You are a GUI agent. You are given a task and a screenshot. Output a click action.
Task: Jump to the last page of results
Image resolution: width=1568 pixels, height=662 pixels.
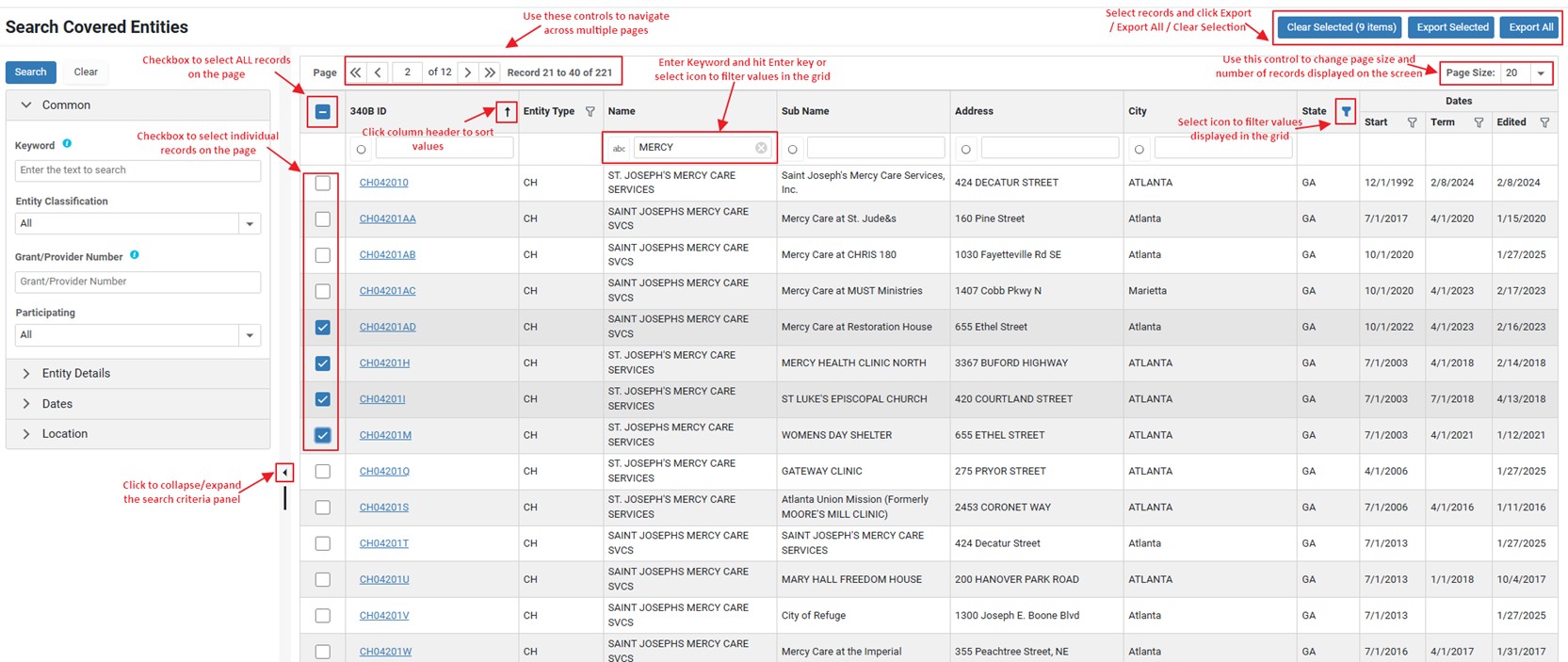pyautogui.click(x=490, y=73)
